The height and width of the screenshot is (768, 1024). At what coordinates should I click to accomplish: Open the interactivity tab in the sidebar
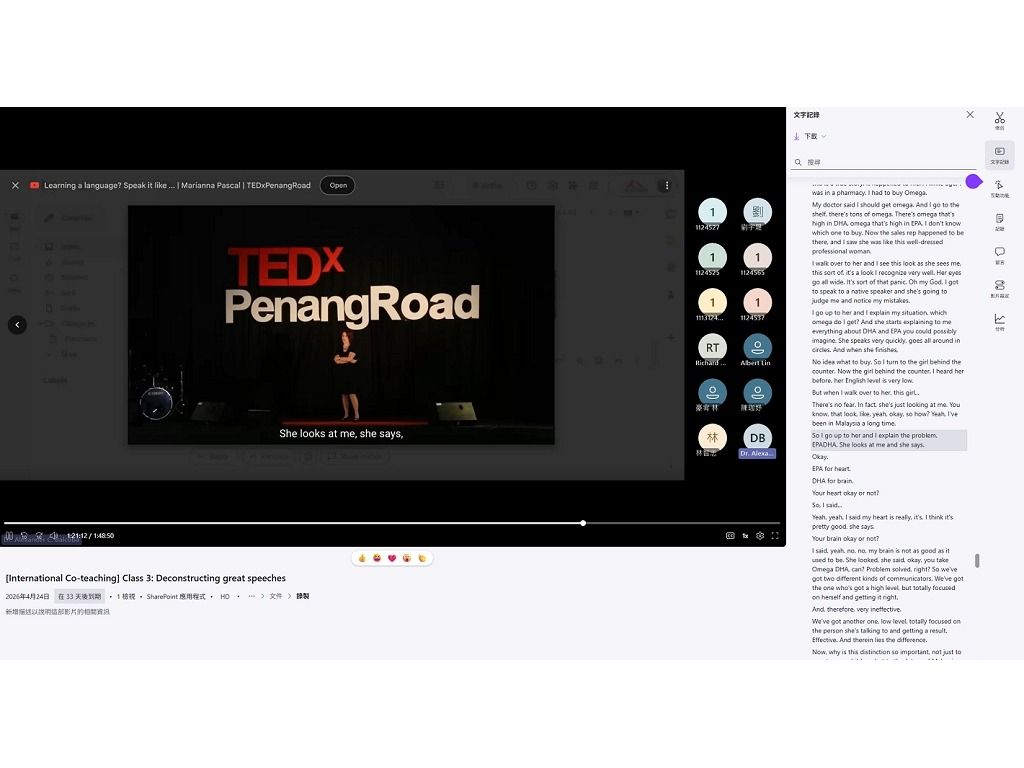click(x=1000, y=188)
